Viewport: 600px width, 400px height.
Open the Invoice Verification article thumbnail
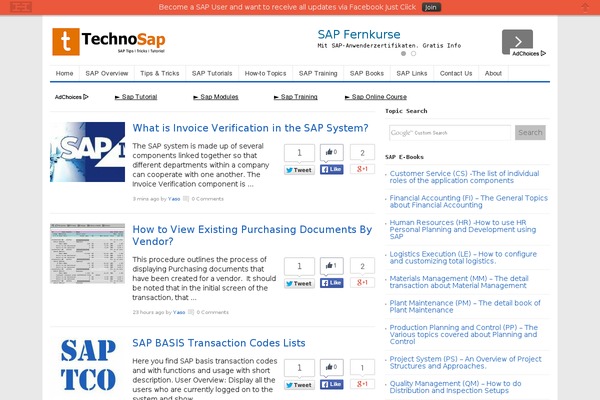click(87, 152)
